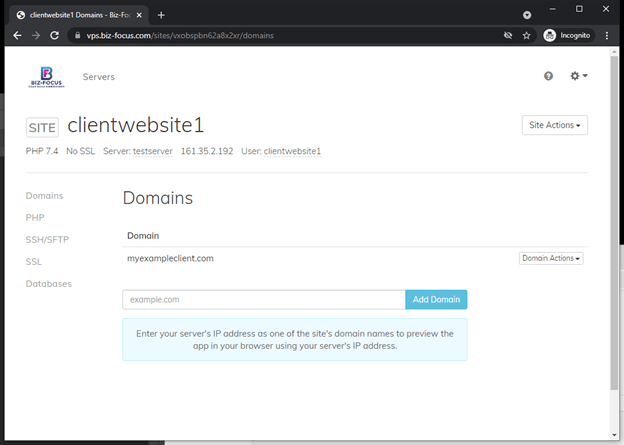The height and width of the screenshot is (445, 624).
Task: Click the Add Domain button
Action: click(436, 299)
